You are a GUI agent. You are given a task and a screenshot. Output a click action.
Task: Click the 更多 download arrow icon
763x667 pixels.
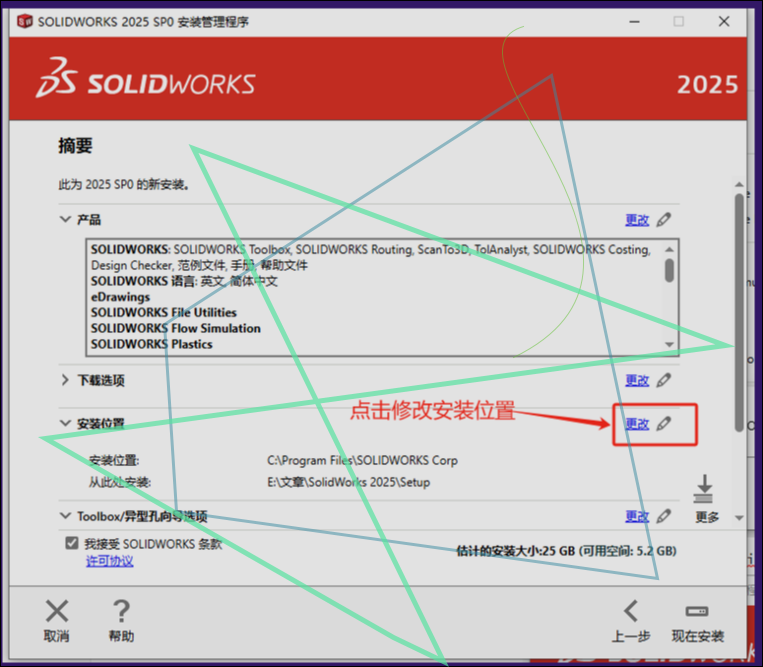[x=704, y=489]
